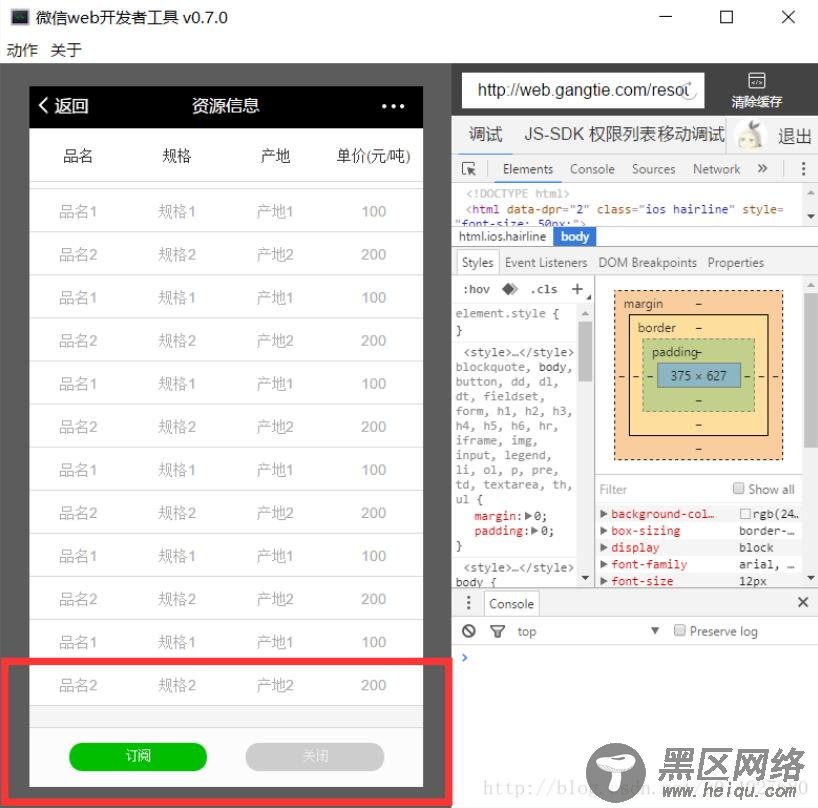Open the Sources panel tab
The height and width of the screenshot is (808, 818).
pos(654,169)
